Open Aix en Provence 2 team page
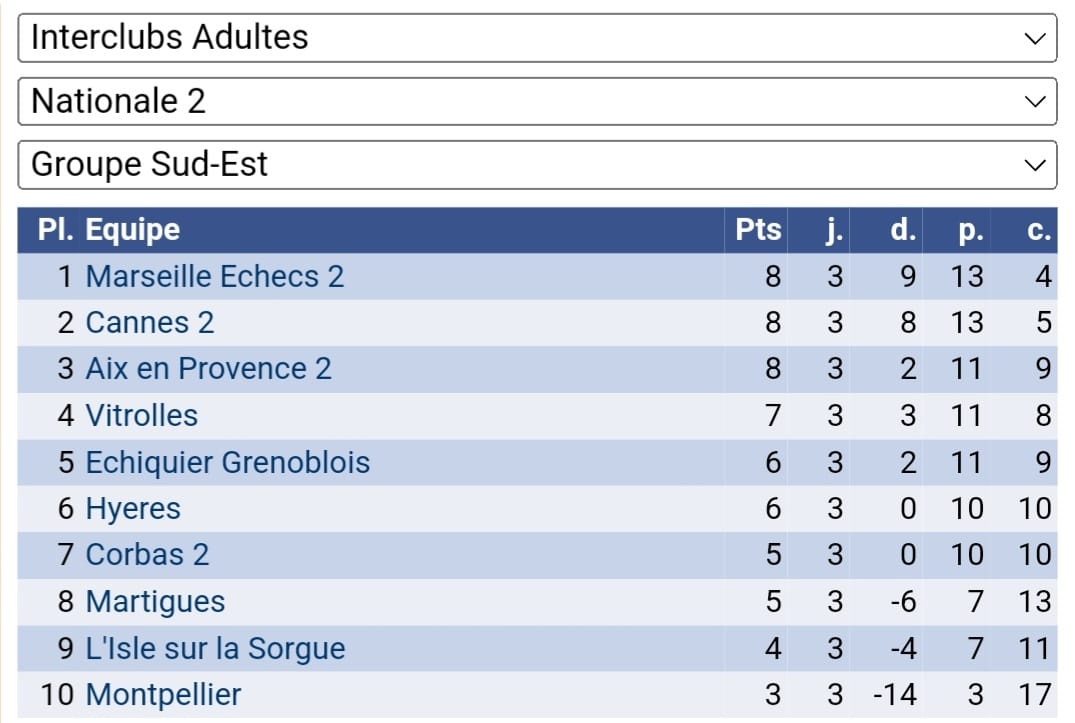The height and width of the screenshot is (723, 1075). (208, 369)
